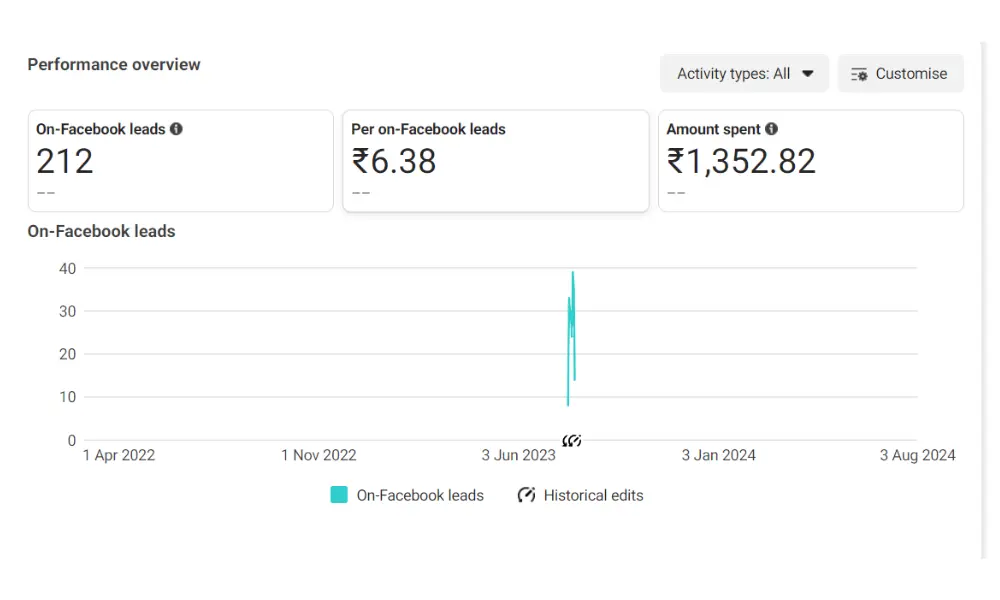
Task: Click the teal spike peak on the chart
Action: coord(573,273)
